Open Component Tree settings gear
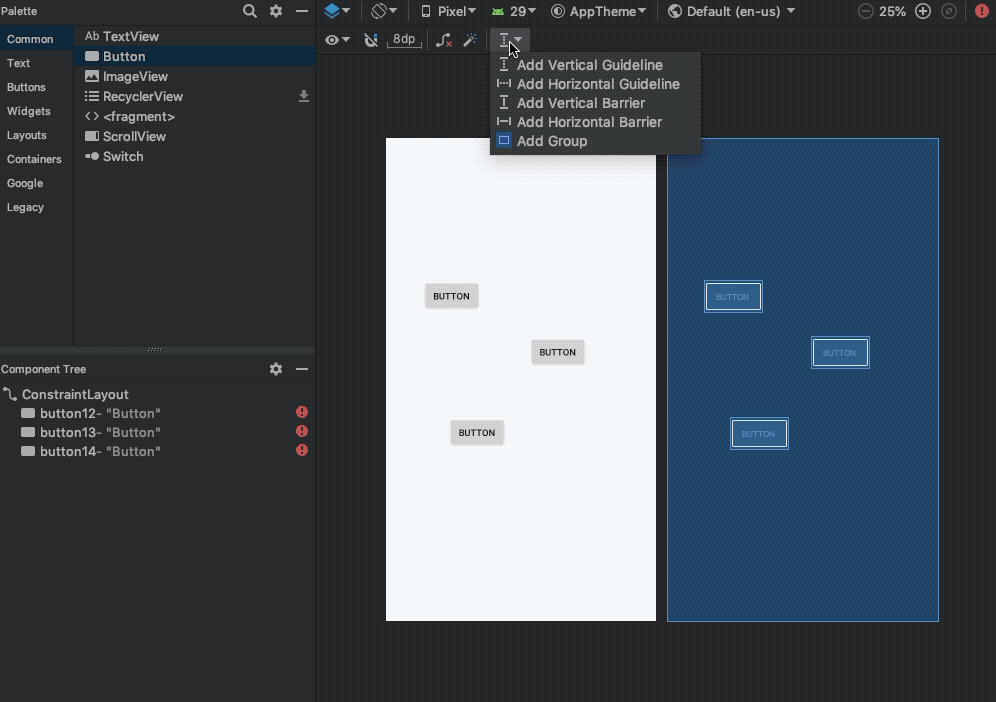Viewport: 996px width, 702px height. click(x=276, y=369)
